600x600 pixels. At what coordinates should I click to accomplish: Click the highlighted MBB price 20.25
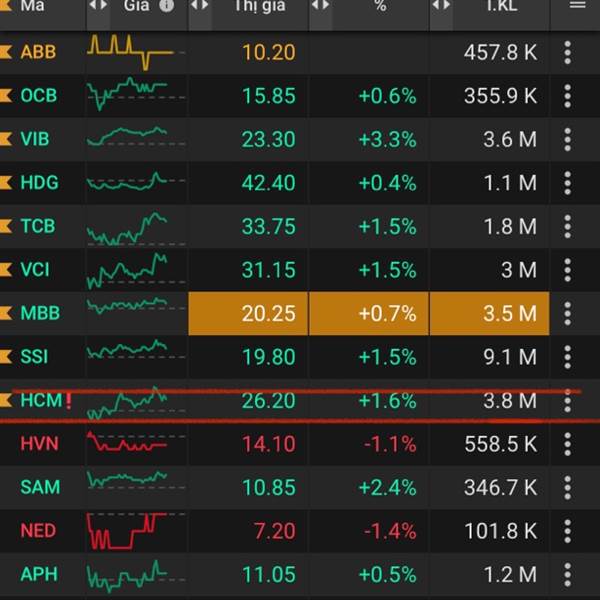click(x=269, y=314)
